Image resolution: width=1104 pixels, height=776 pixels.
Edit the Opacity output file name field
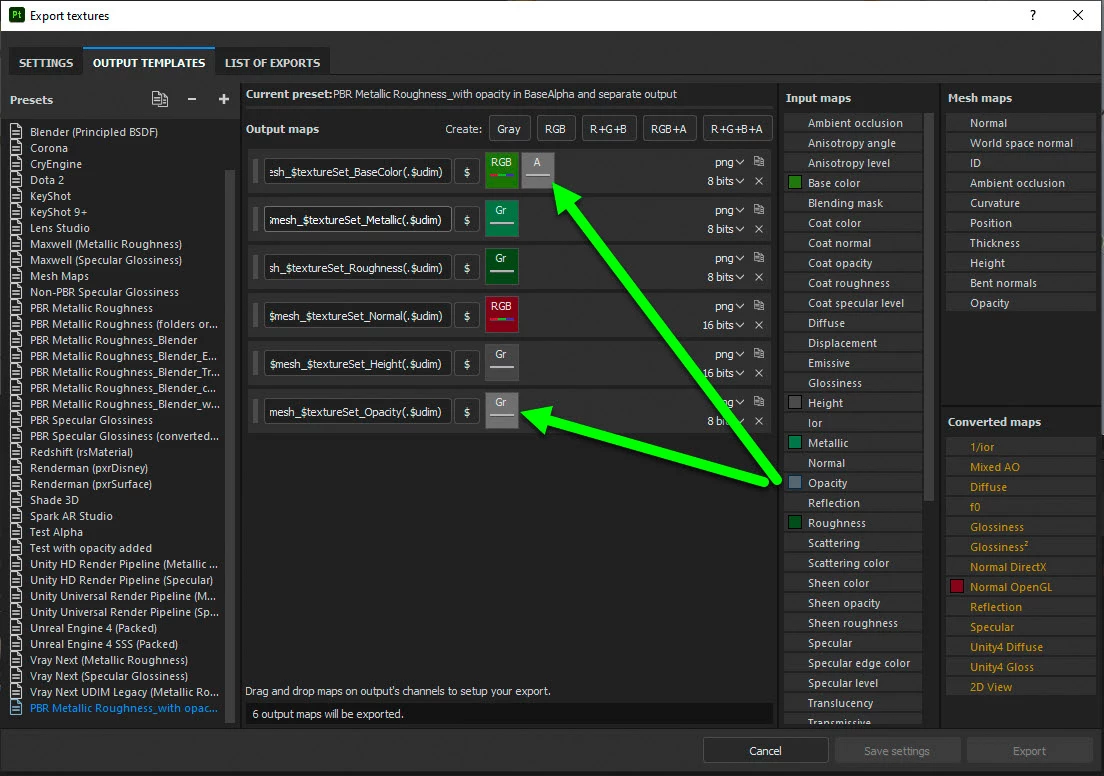[x=358, y=412]
